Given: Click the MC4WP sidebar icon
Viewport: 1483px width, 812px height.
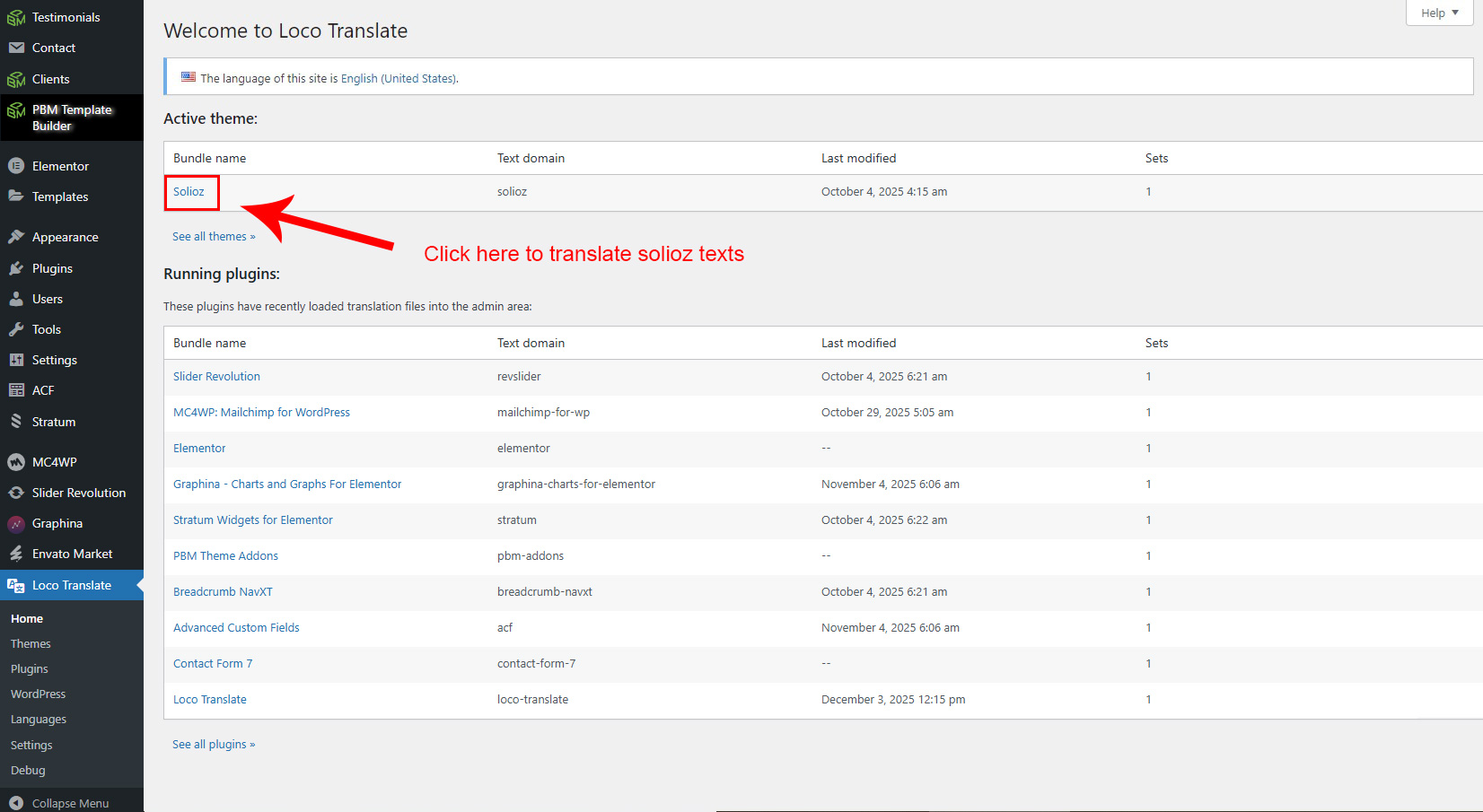Looking at the screenshot, I should (x=16, y=462).
